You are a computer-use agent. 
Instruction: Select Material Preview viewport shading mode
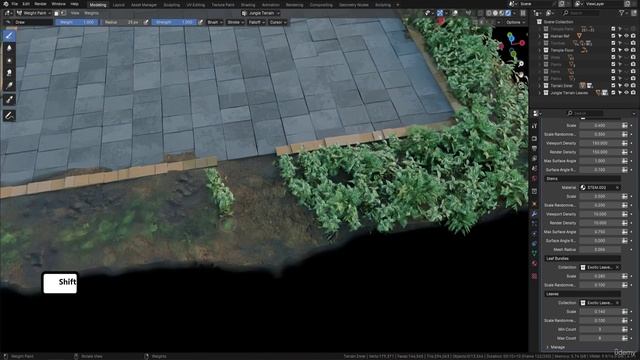pos(502,13)
